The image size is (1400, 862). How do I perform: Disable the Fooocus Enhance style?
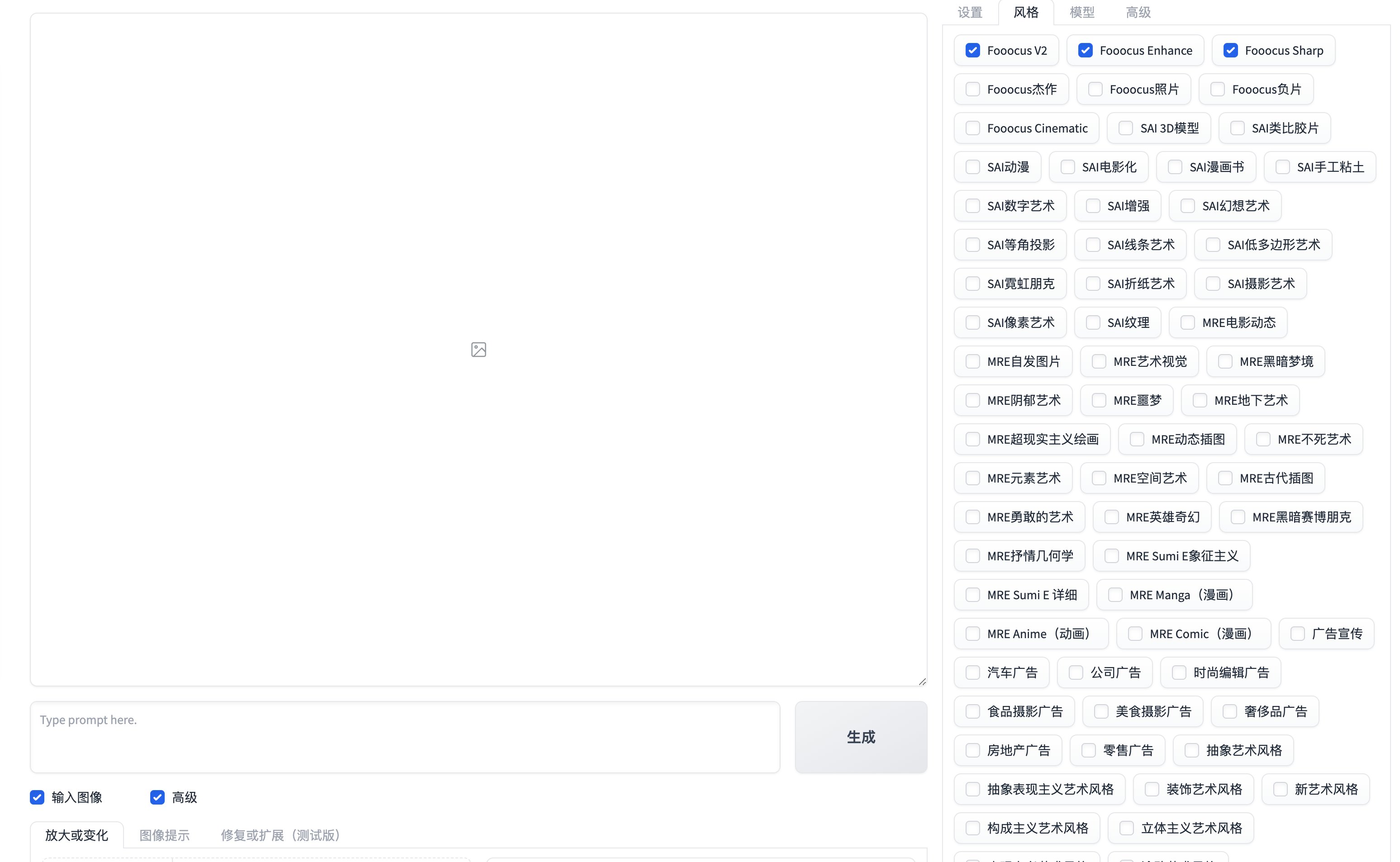tap(1085, 50)
